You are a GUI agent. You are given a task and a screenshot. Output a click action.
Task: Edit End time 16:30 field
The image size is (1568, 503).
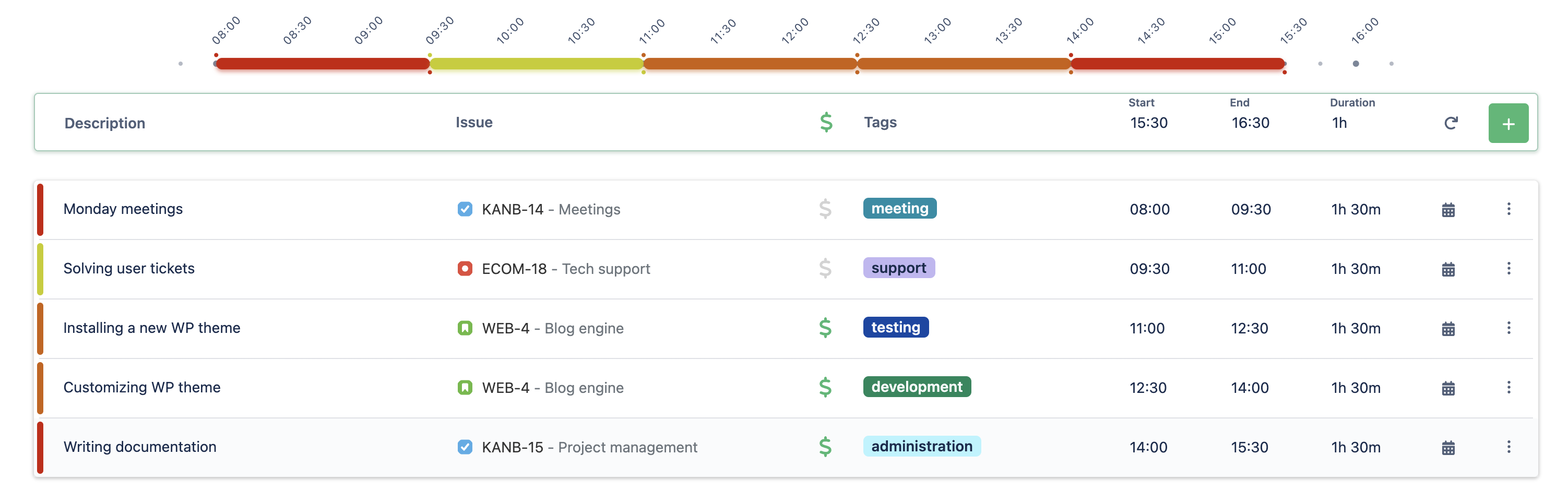pos(1250,123)
